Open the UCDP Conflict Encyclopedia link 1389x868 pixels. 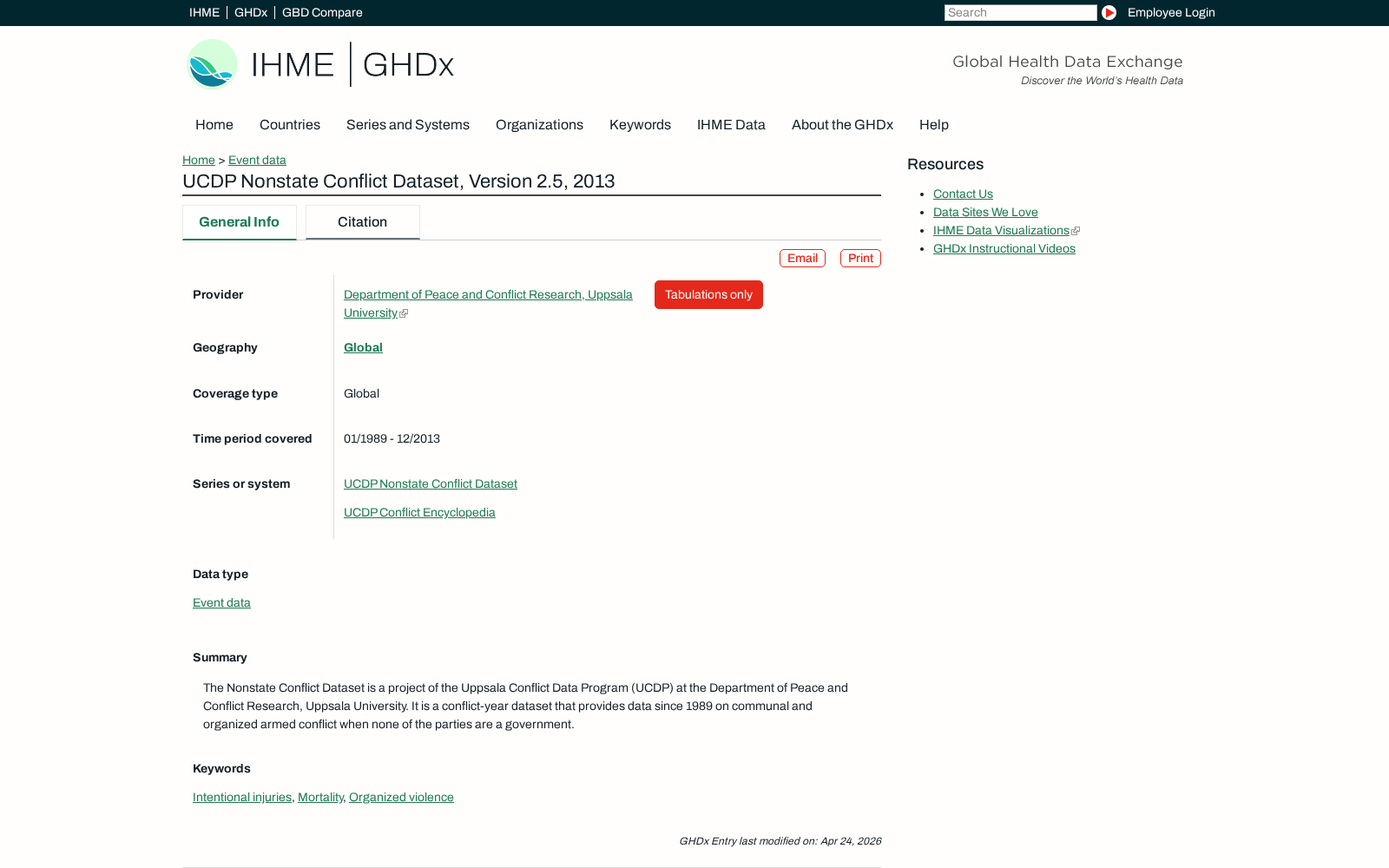419,512
